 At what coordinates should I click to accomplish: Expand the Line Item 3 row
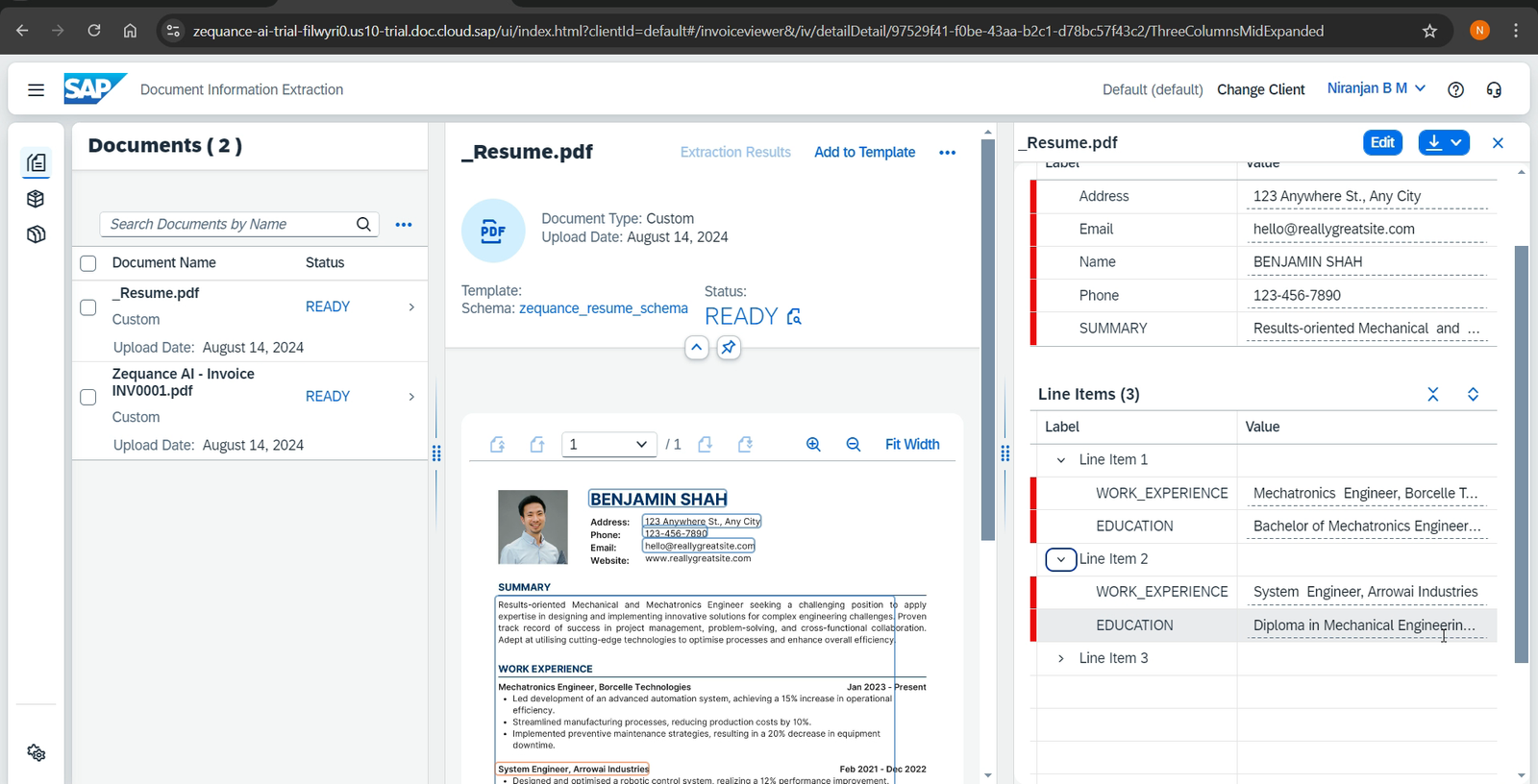point(1061,658)
